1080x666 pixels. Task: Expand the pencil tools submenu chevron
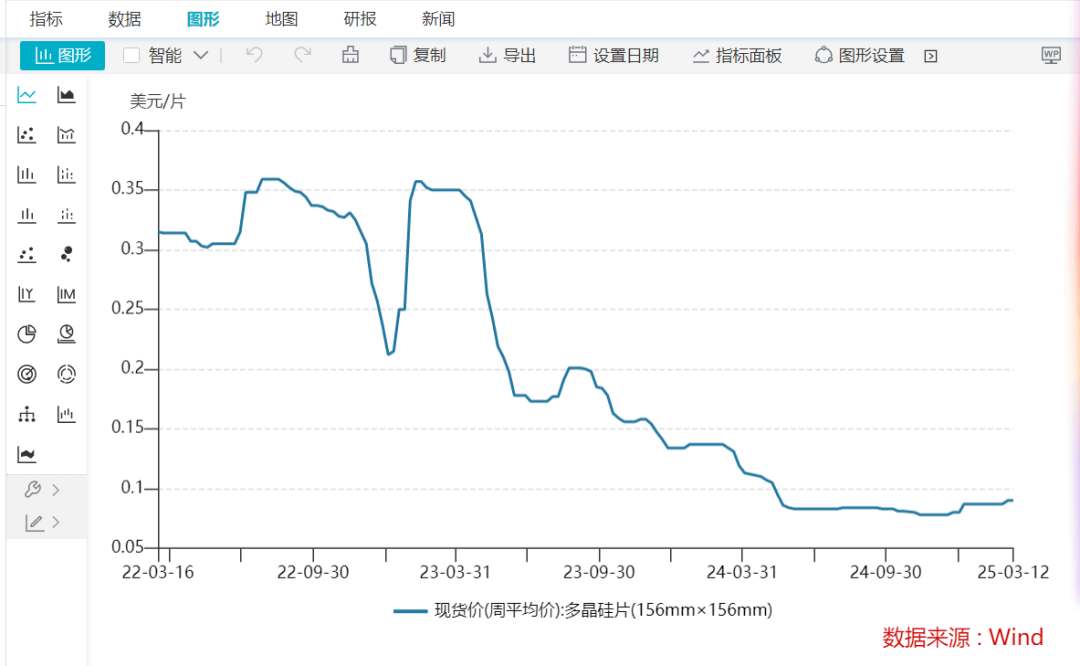tap(56, 523)
